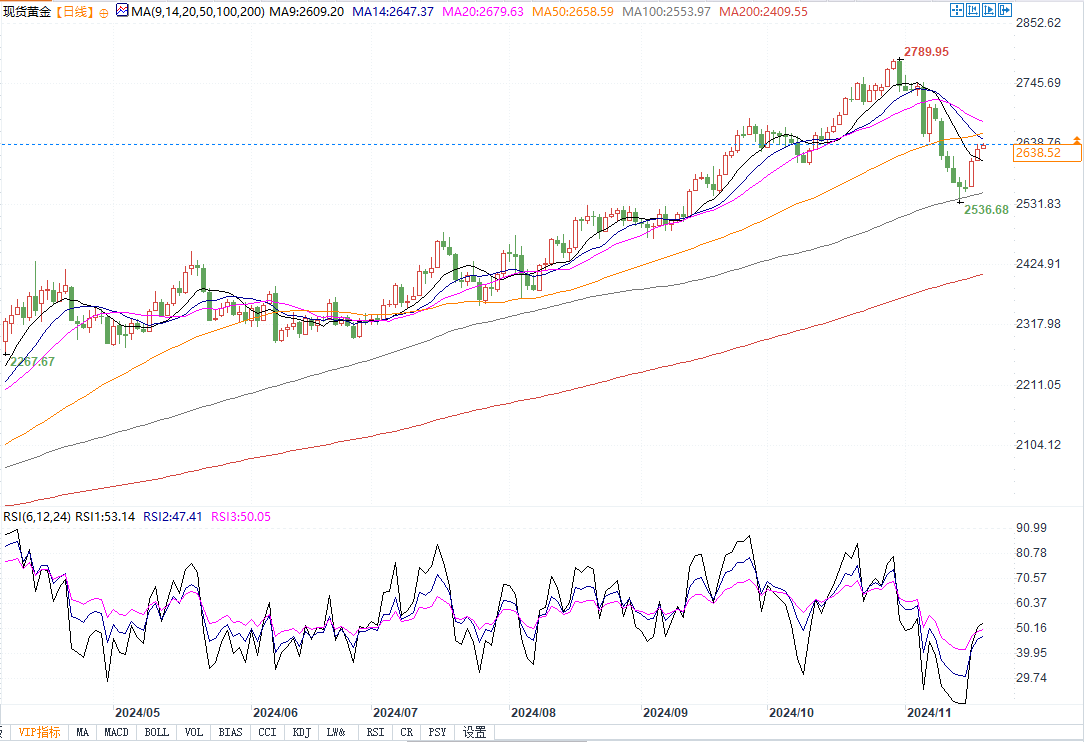The height and width of the screenshot is (742, 1084).
Task: Click the orange circle icon beside 日线
Action: [105, 11]
